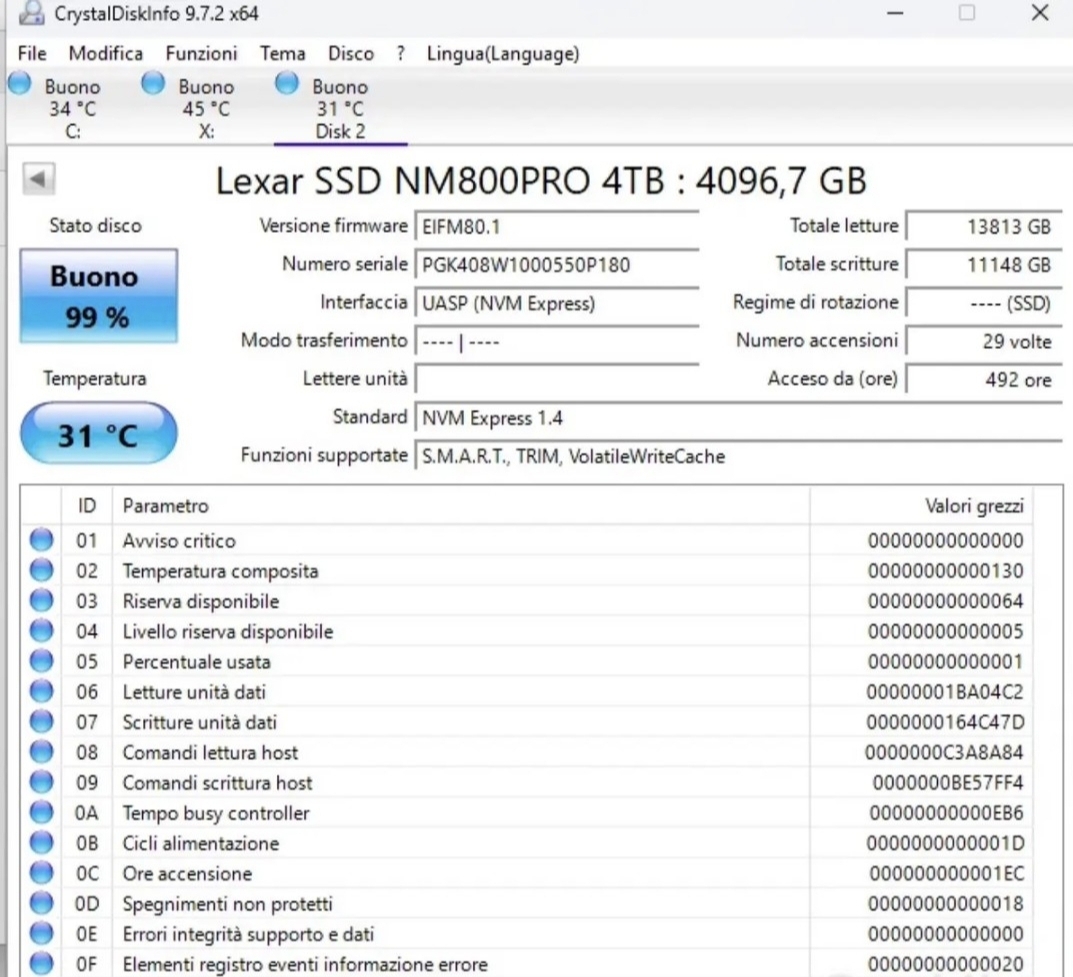Click status orb for Avviso critico row
The height and width of the screenshot is (977, 1073).
tap(41, 541)
